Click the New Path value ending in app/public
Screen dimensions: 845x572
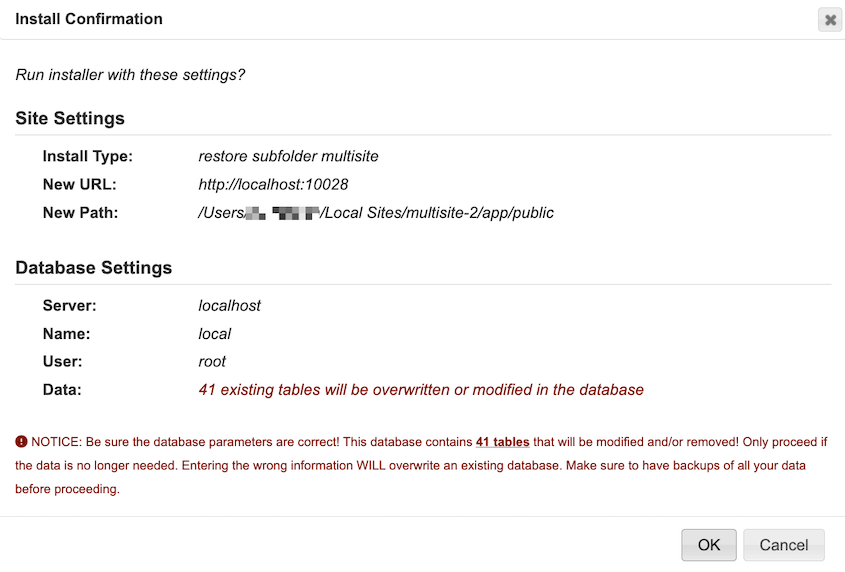[x=376, y=212]
